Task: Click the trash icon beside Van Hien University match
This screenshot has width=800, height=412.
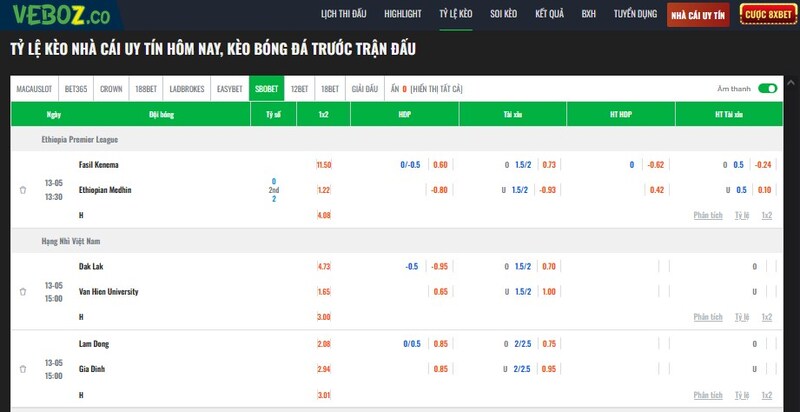Action: click(22, 292)
